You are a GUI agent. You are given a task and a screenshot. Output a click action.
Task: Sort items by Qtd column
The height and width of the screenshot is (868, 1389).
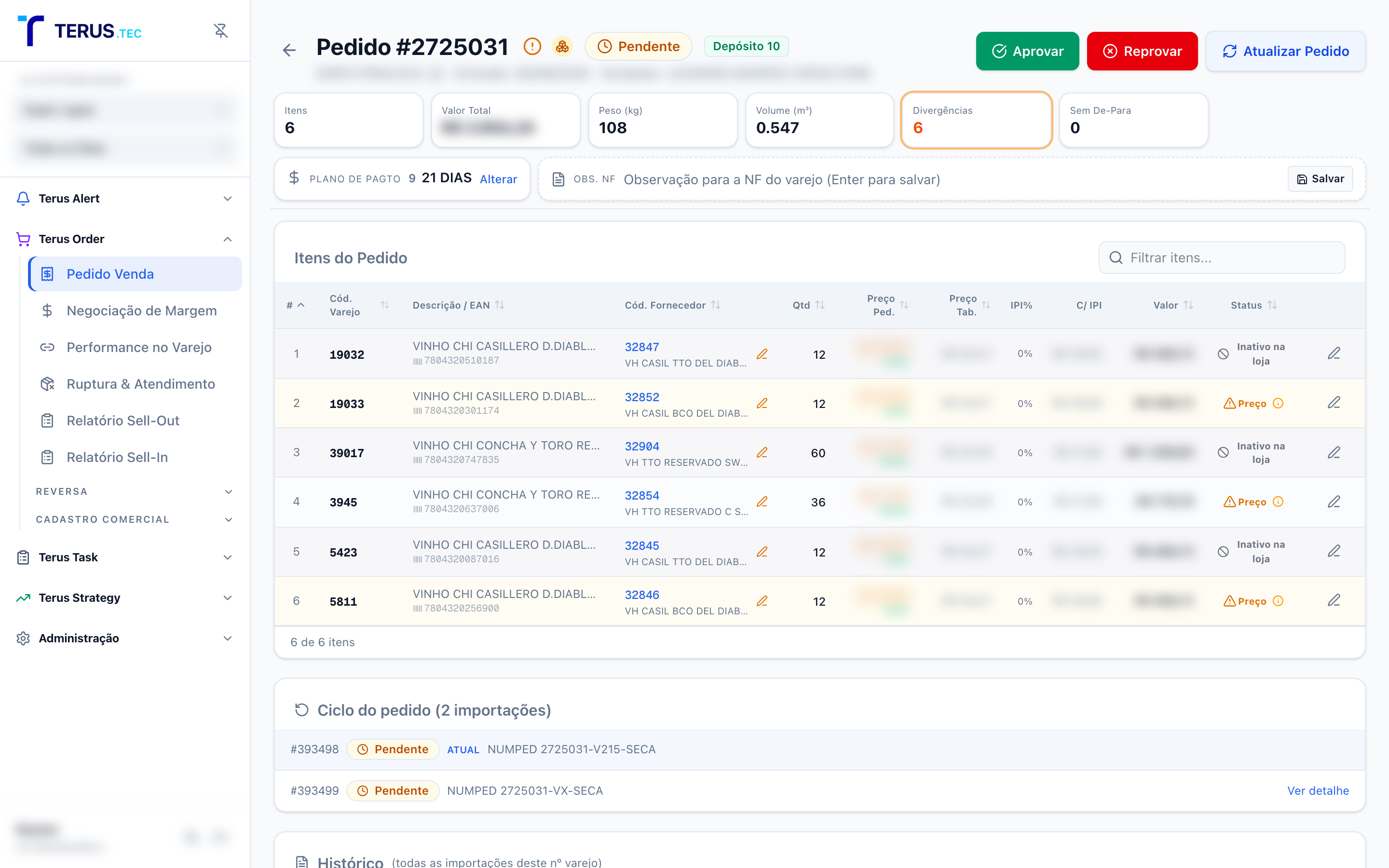click(x=820, y=305)
